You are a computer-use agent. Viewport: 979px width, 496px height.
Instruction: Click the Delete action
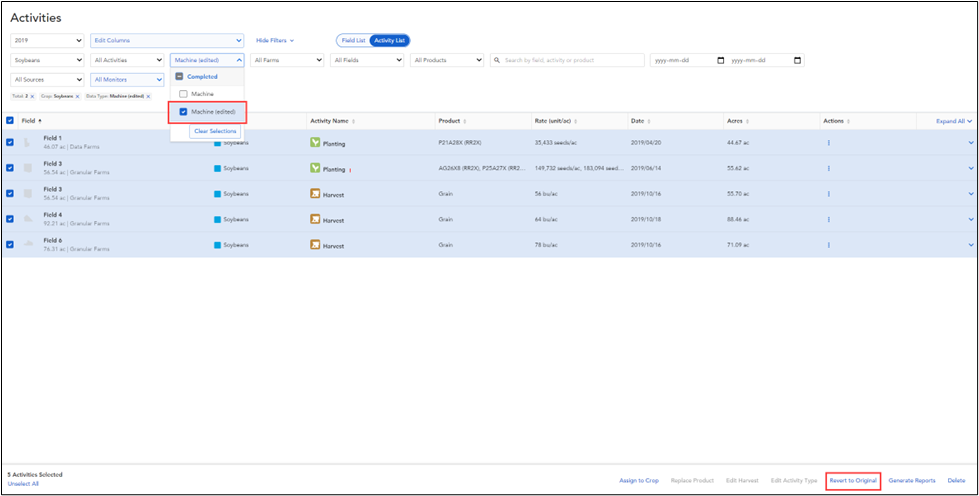tap(957, 480)
